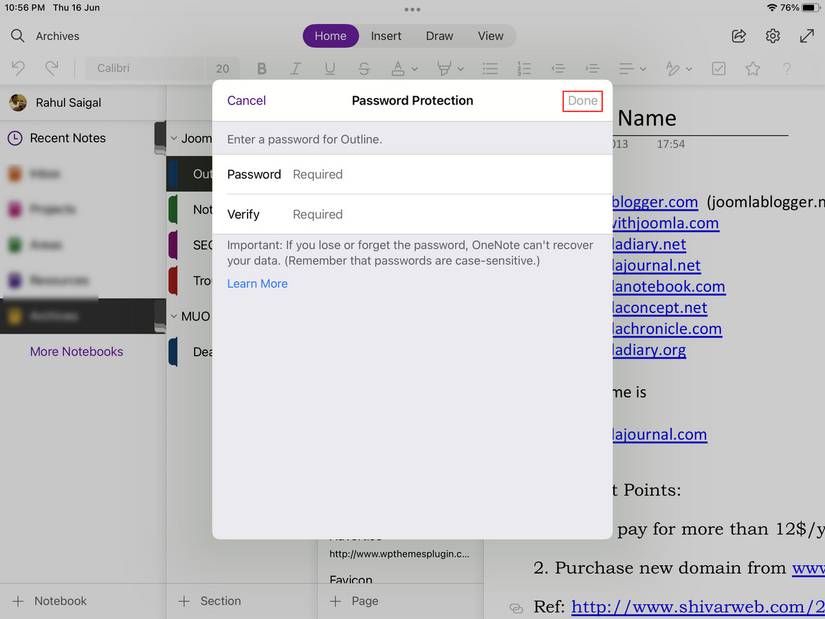Toggle bold text formatting

[x=261, y=68]
